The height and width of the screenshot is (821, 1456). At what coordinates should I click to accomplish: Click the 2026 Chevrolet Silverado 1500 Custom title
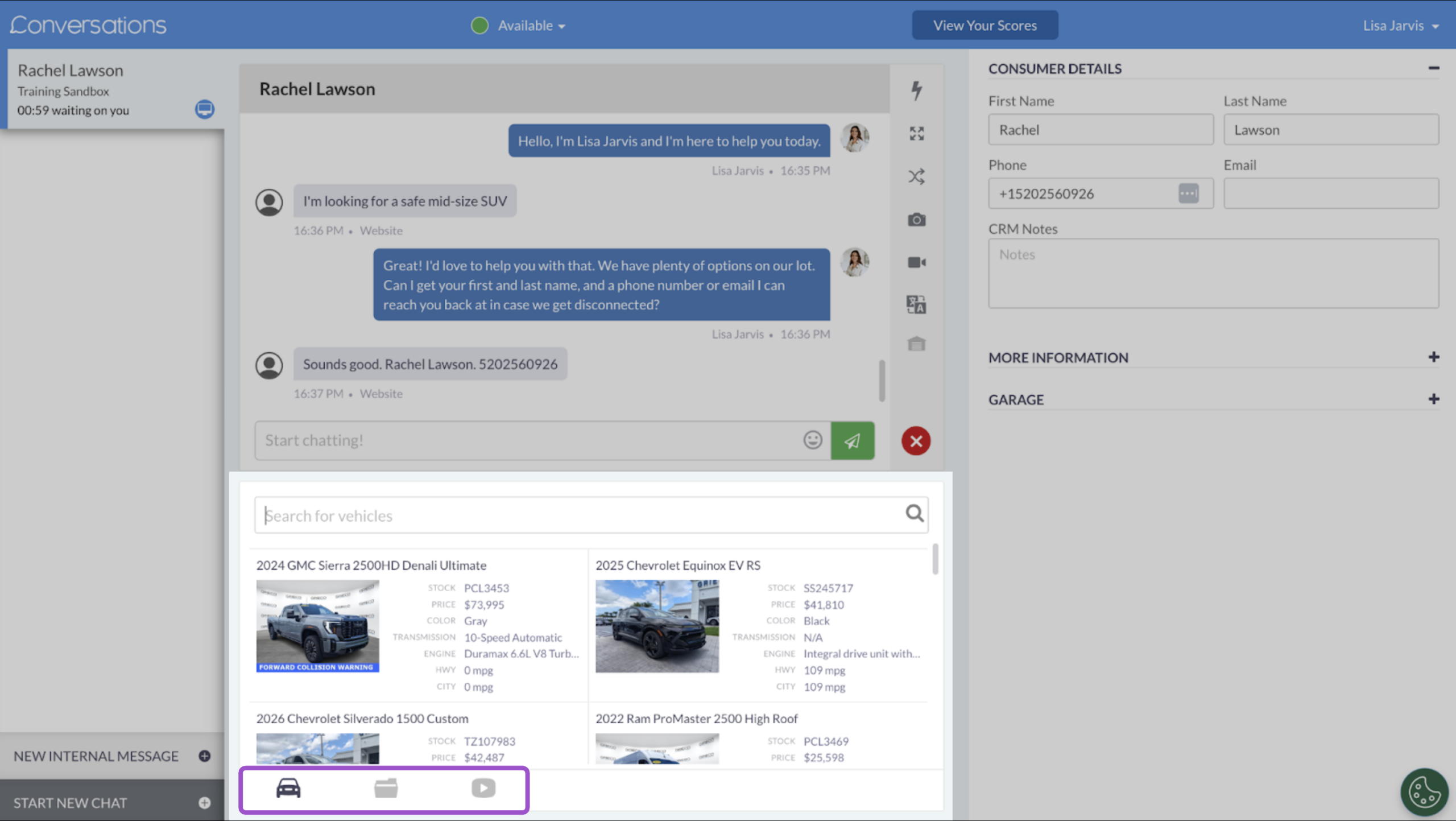(362, 719)
